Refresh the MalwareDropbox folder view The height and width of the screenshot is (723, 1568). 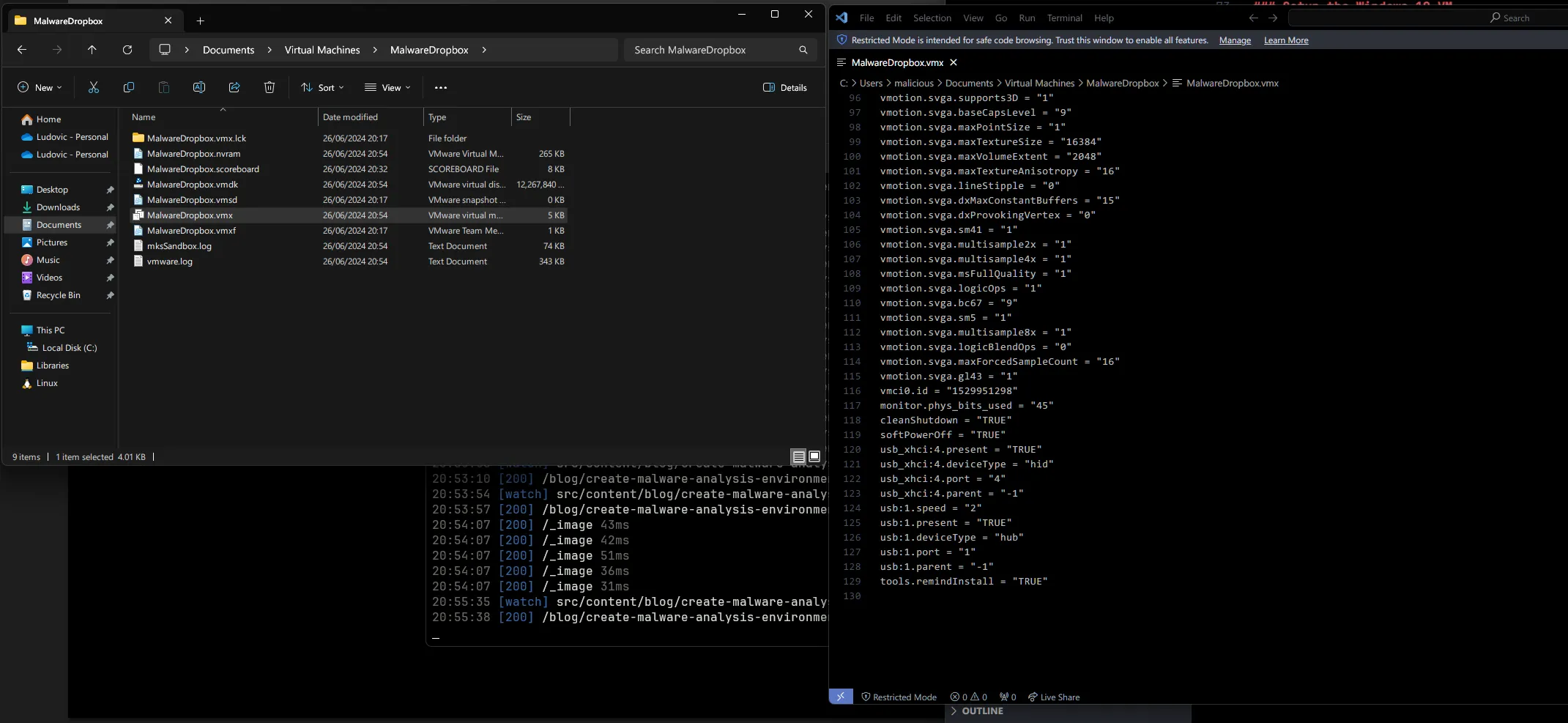click(x=127, y=50)
